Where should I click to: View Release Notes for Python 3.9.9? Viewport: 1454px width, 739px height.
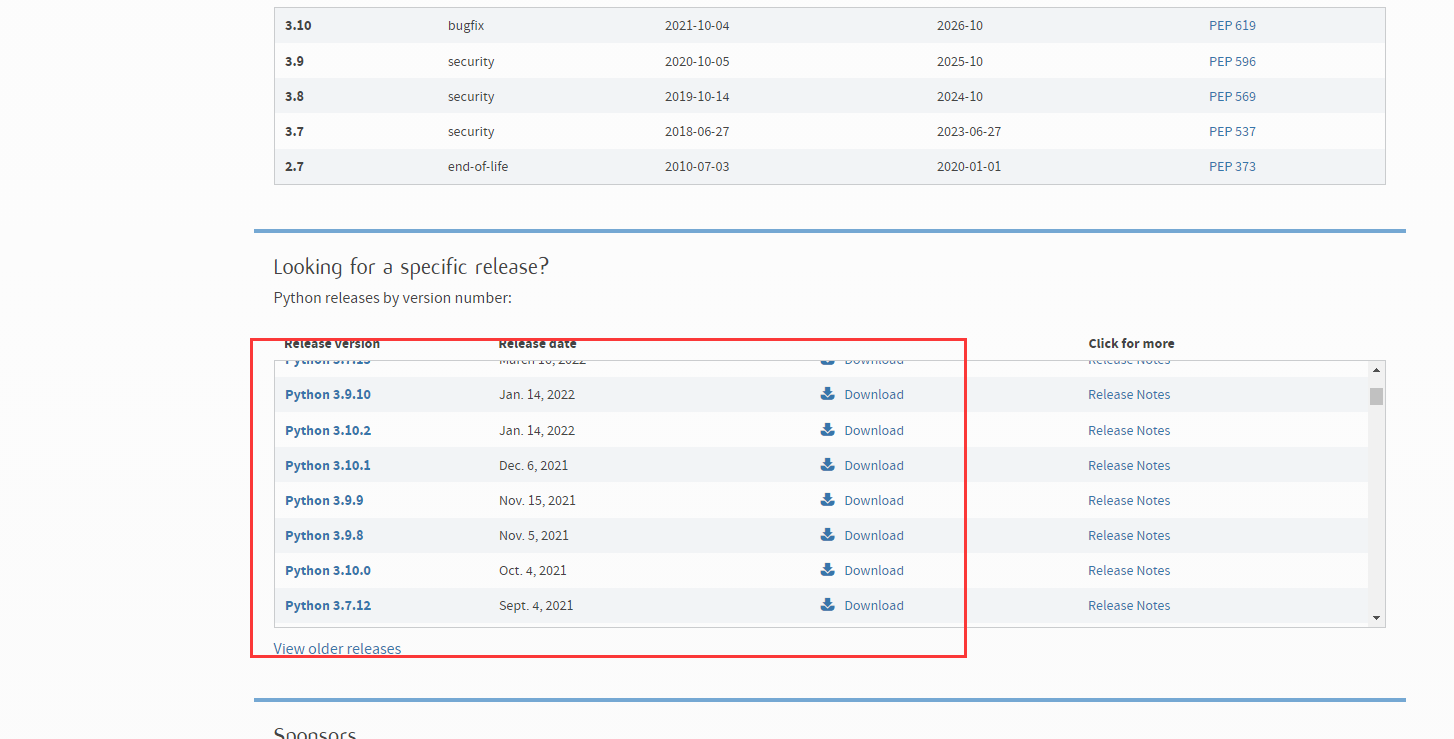1129,501
